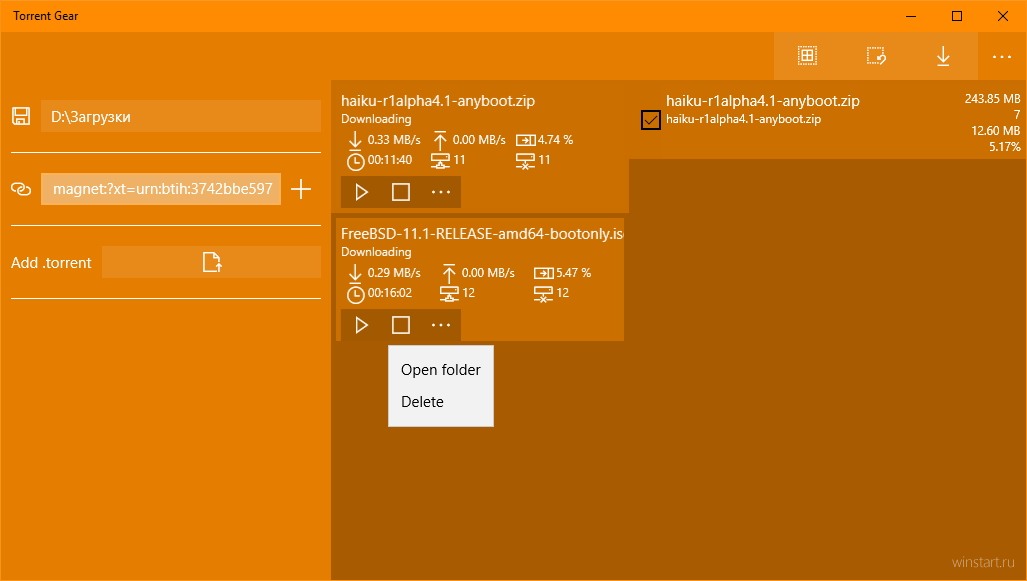The image size is (1027, 581).
Task: Close the Torrent Gear window
Action: point(1003,16)
